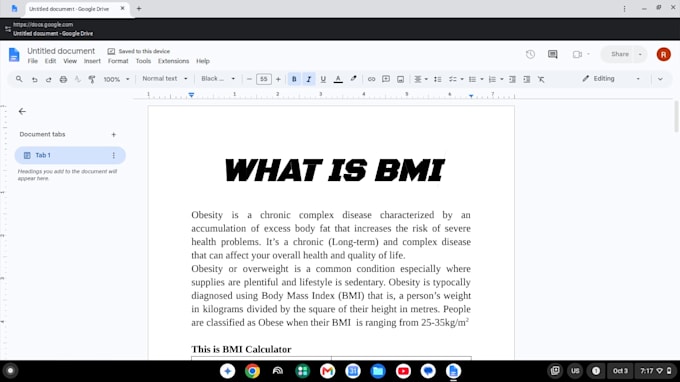Redo the last action
The height and width of the screenshot is (382, 680).
(49, 79)
